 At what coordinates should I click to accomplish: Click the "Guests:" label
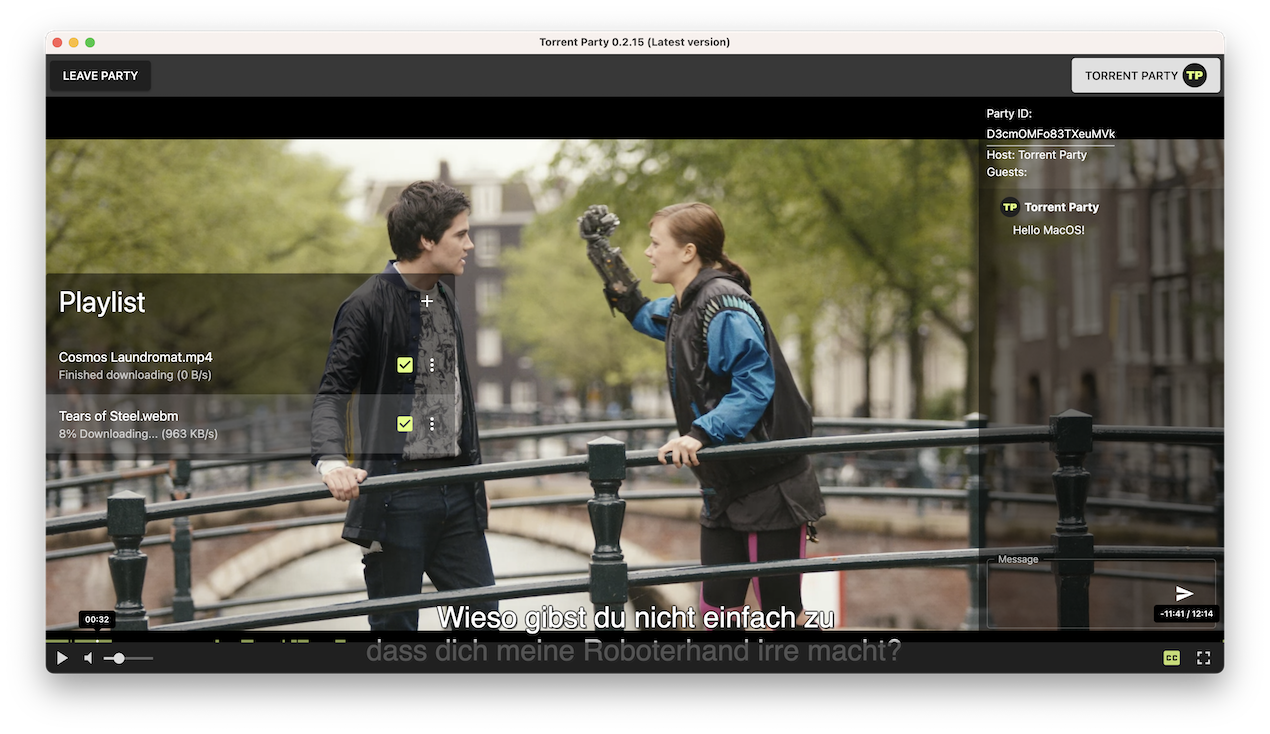[x=1007, y=172]
